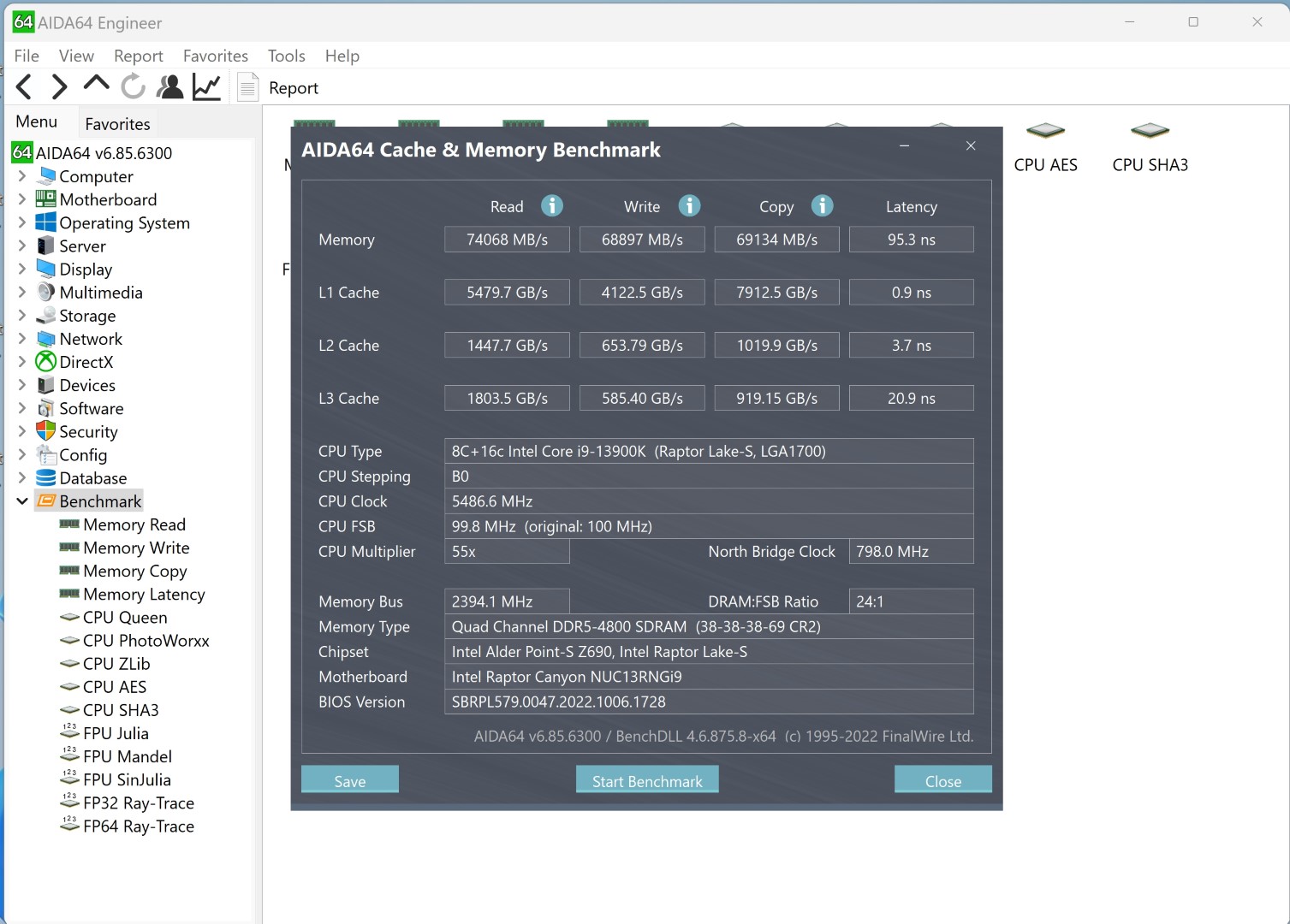Open the File menu

[27, 56]
